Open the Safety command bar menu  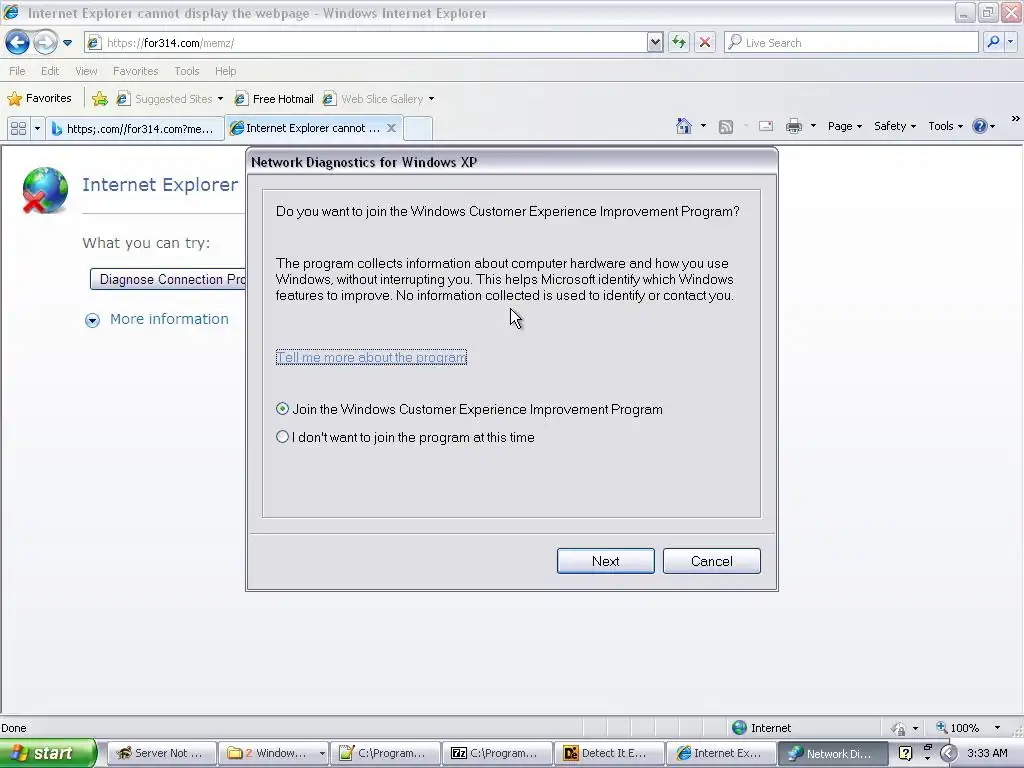click(895, 126)
